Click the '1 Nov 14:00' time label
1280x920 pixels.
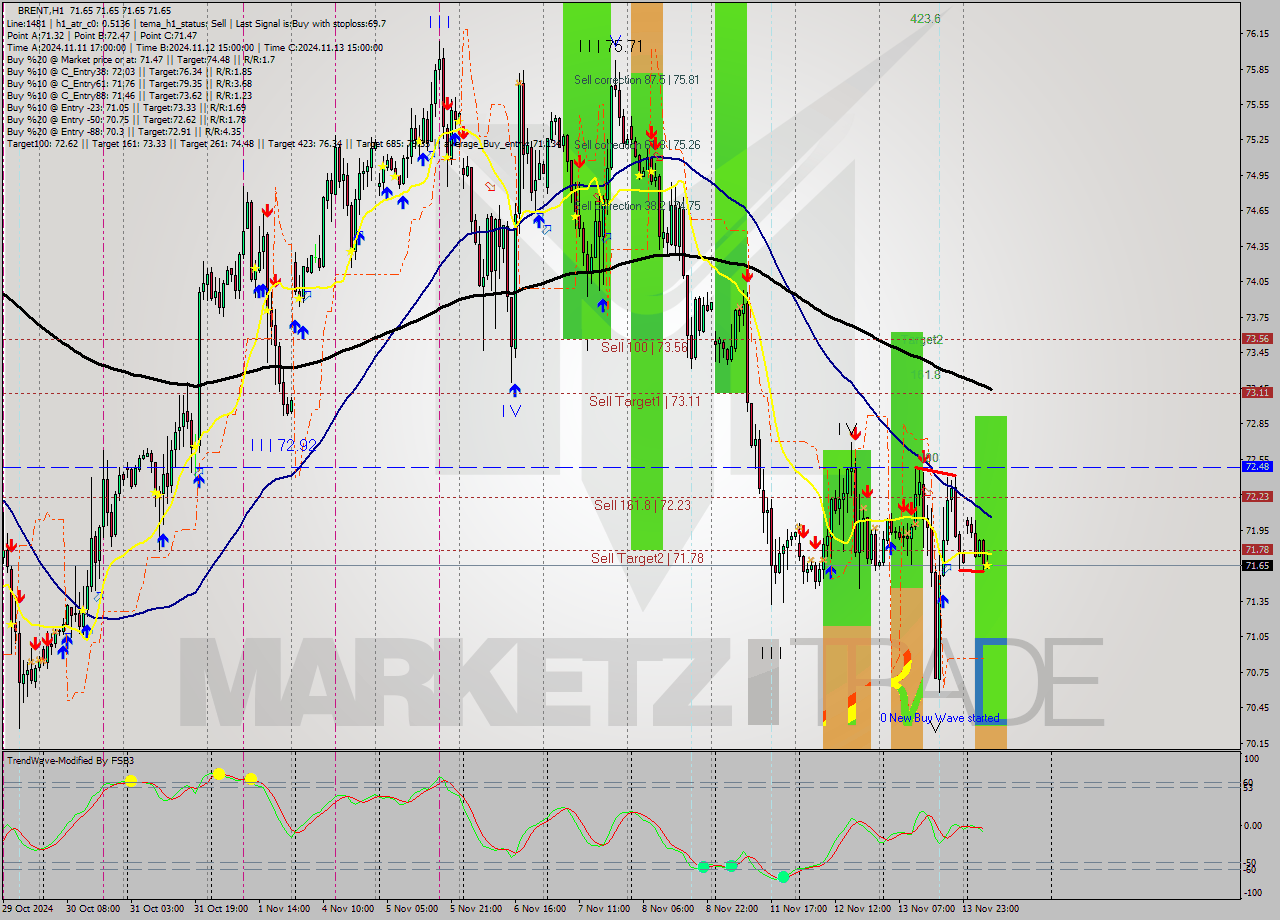tap(285, 909)
